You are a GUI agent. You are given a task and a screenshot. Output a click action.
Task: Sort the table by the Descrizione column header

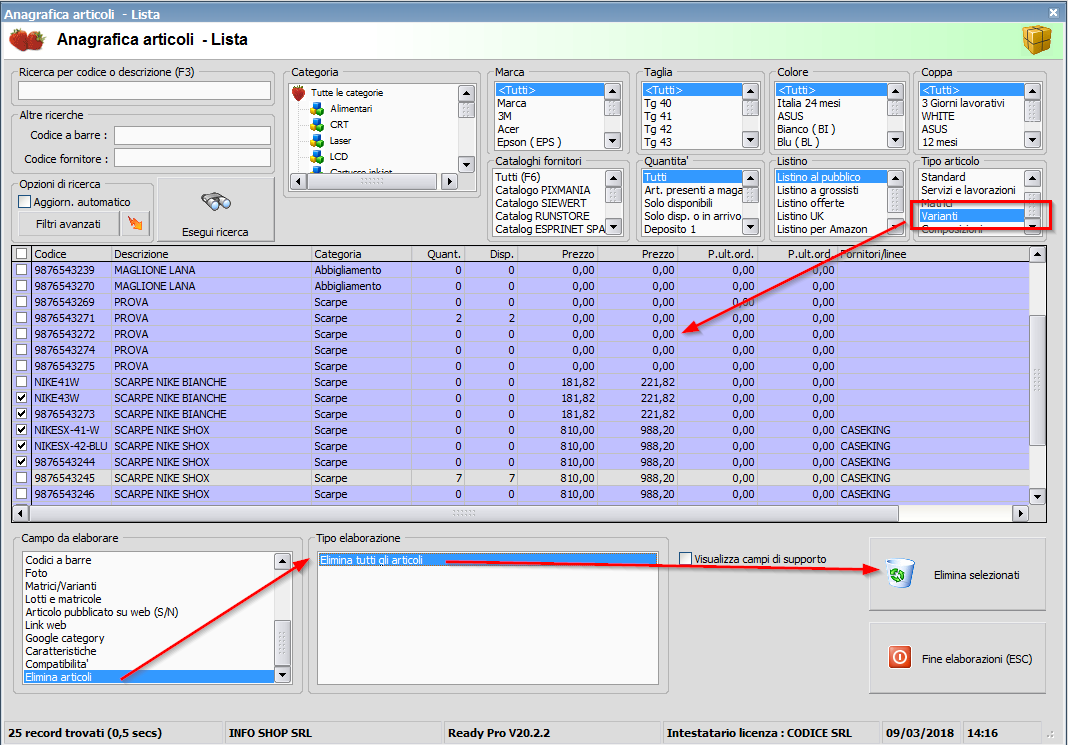pos(211,254)
